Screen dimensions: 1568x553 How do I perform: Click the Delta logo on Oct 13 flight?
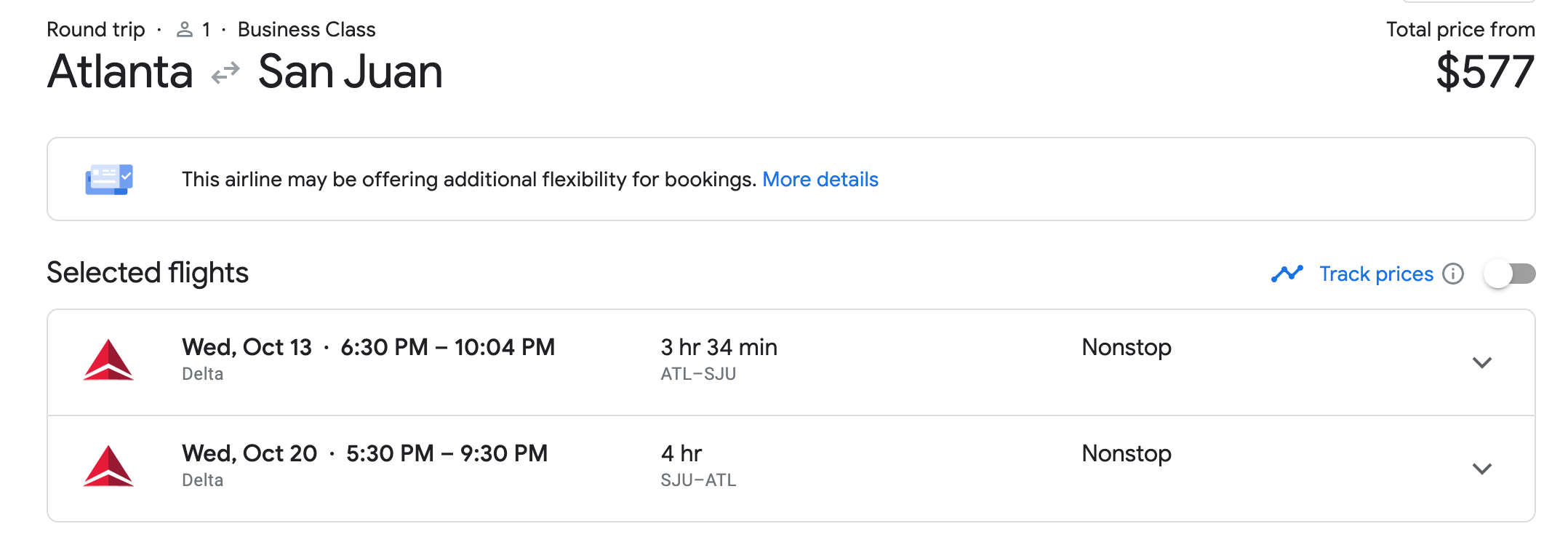click(108, 360)
